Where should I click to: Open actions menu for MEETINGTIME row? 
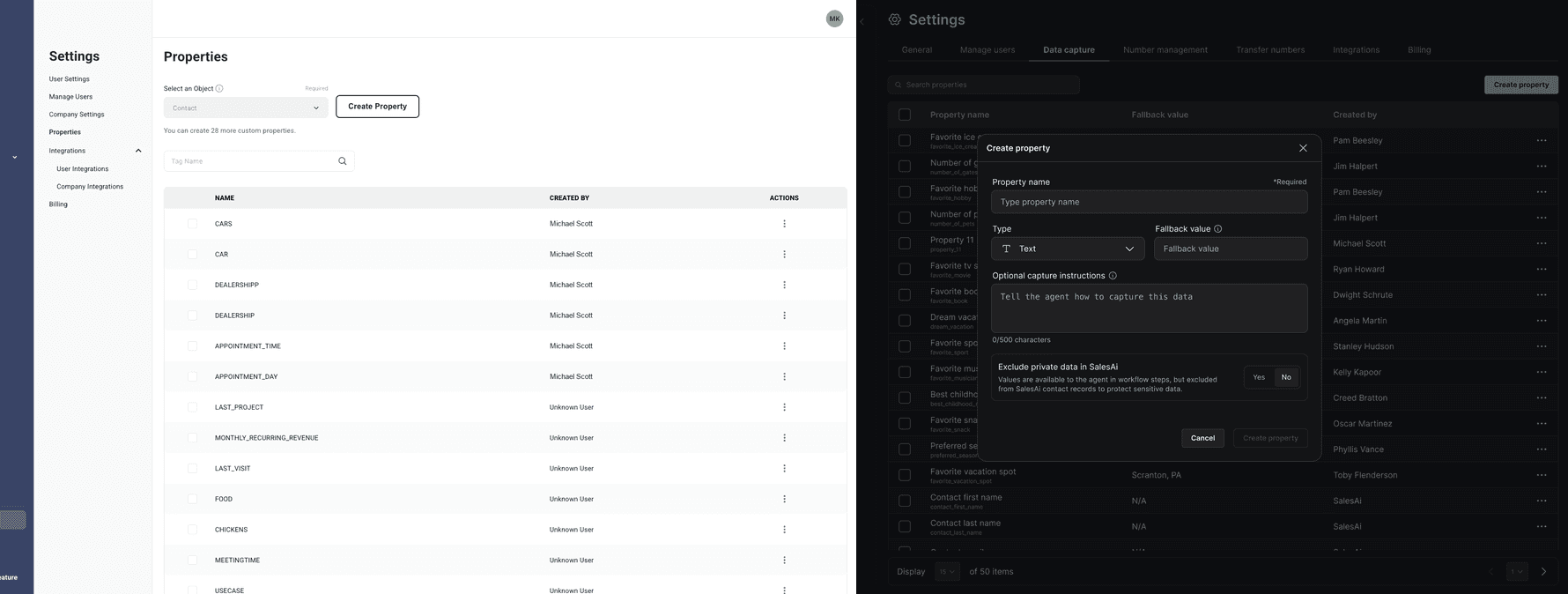click(x=784, y=561)
